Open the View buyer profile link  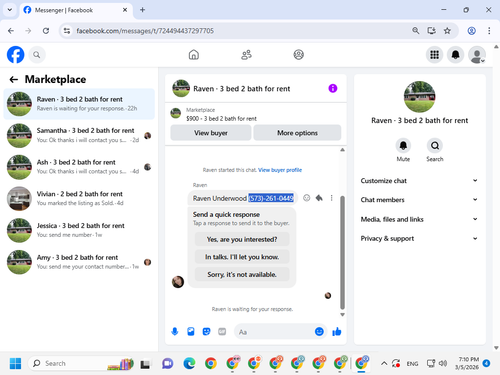tap(280, 170)
